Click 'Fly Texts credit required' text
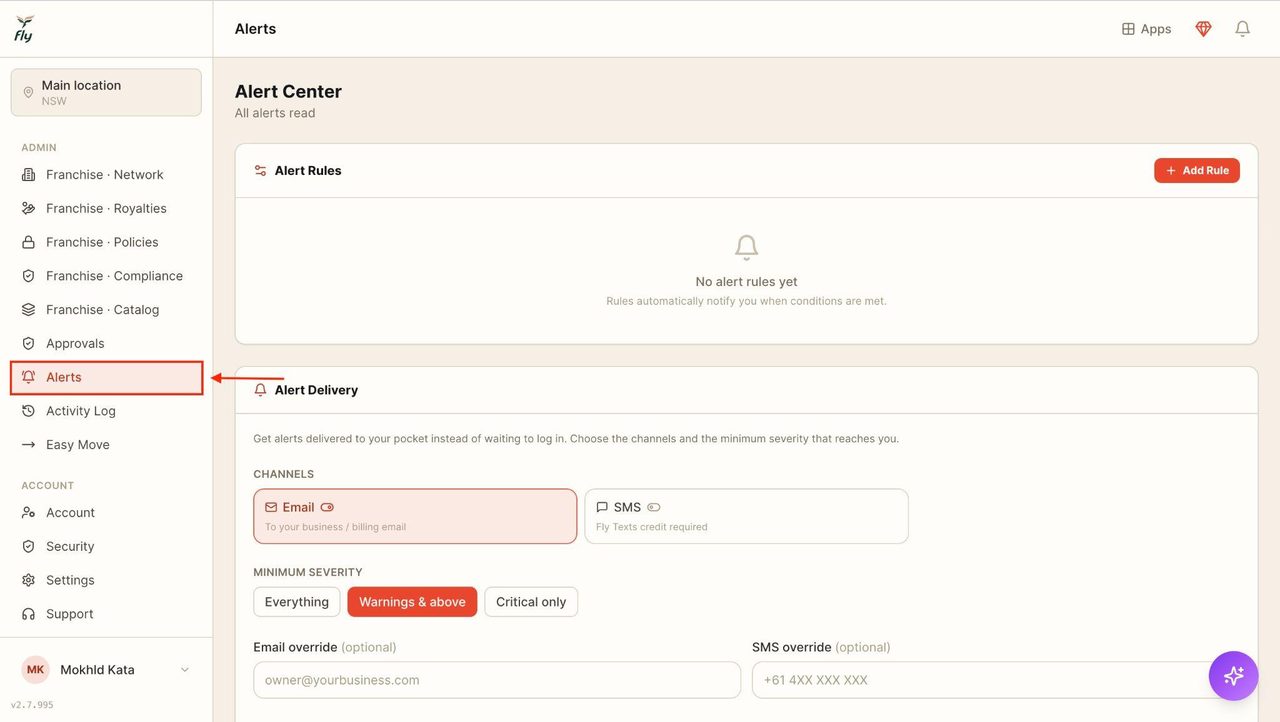The image size is (1280, 722). coord(652,527)
